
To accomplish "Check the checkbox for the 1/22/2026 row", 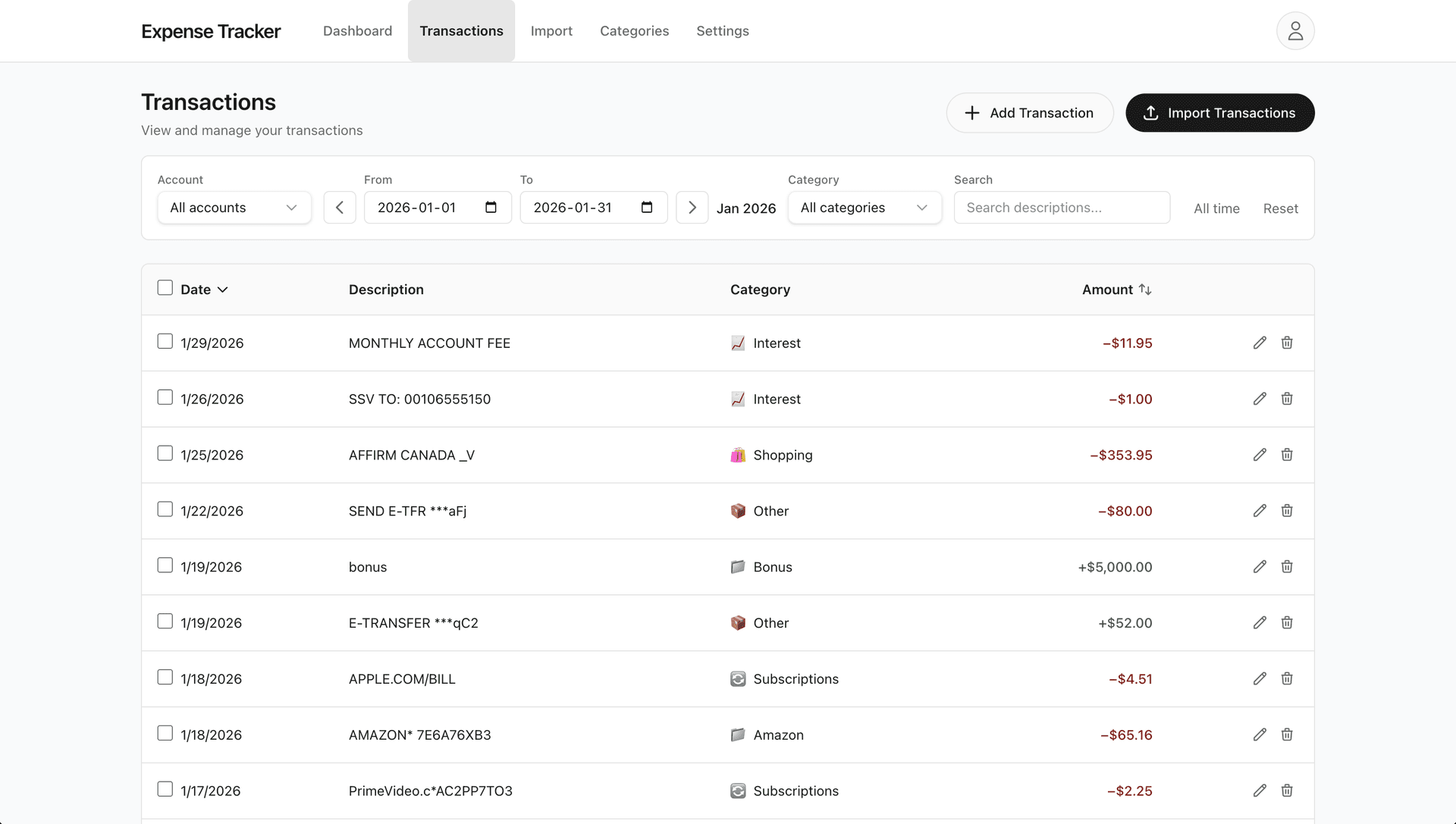I will (165, 509).
